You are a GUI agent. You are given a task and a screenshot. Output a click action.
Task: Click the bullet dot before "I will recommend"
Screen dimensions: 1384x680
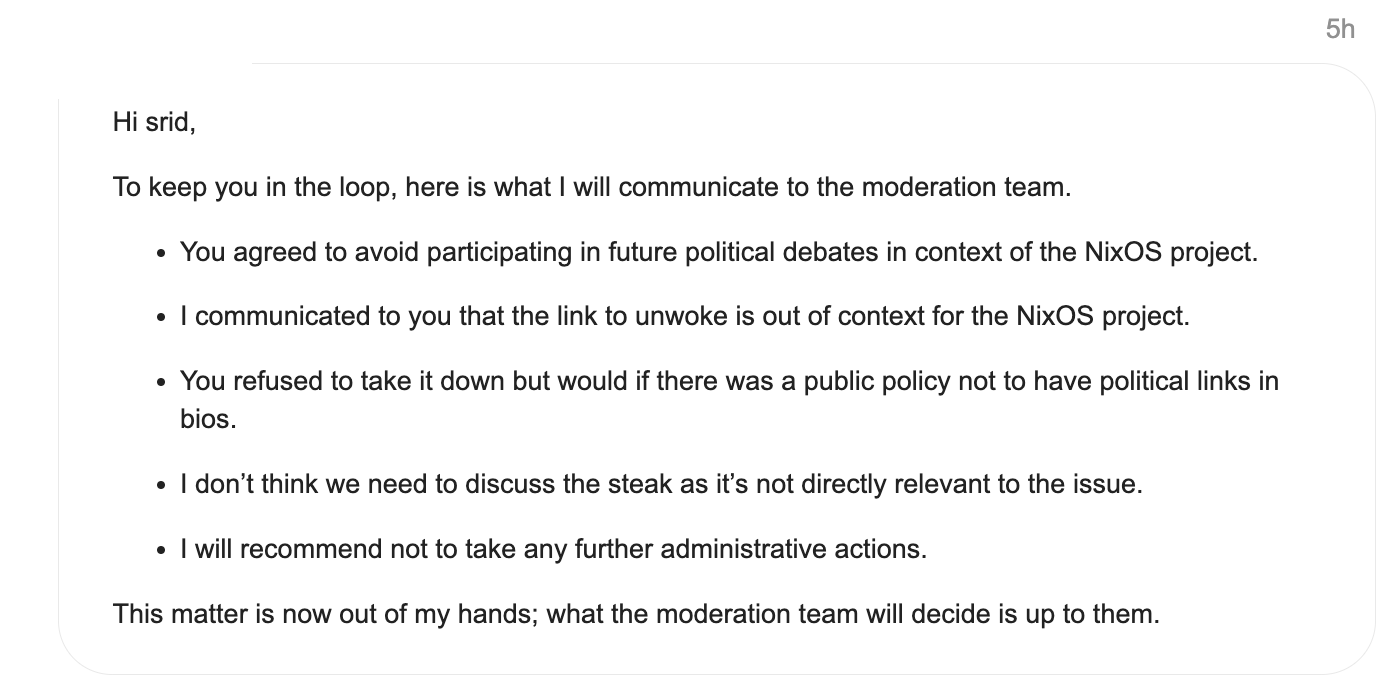pos(162,550)
